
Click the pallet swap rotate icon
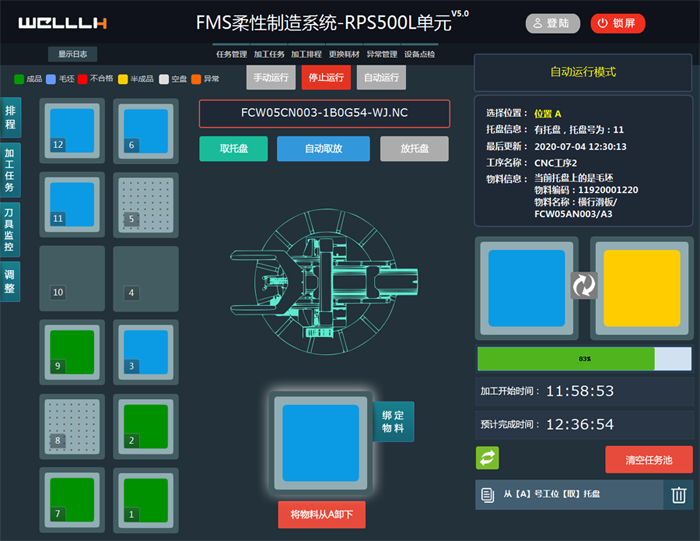coord(583,286)
